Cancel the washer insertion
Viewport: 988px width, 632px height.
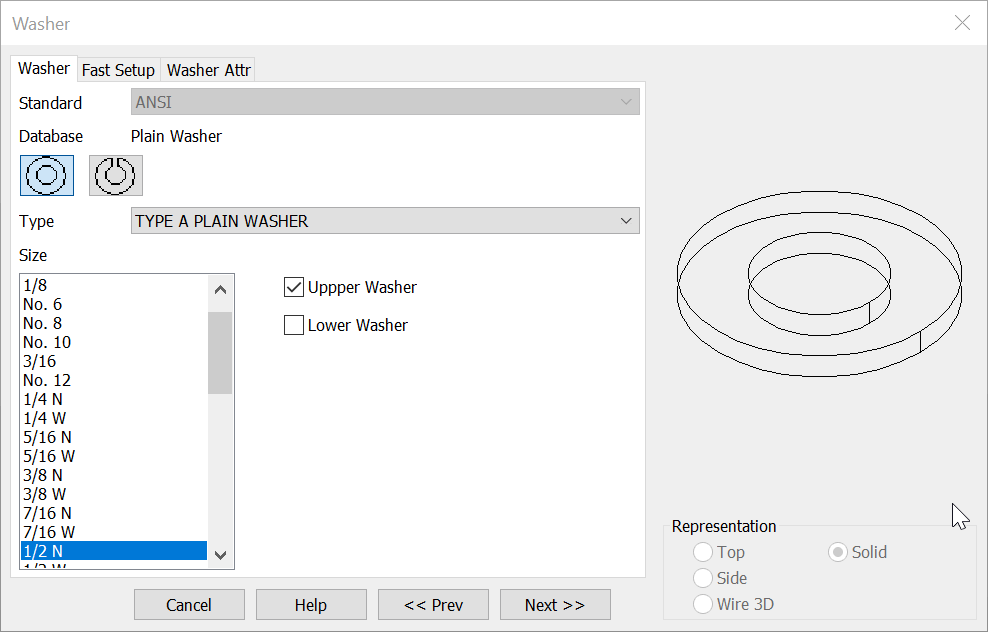coord(189,604)
